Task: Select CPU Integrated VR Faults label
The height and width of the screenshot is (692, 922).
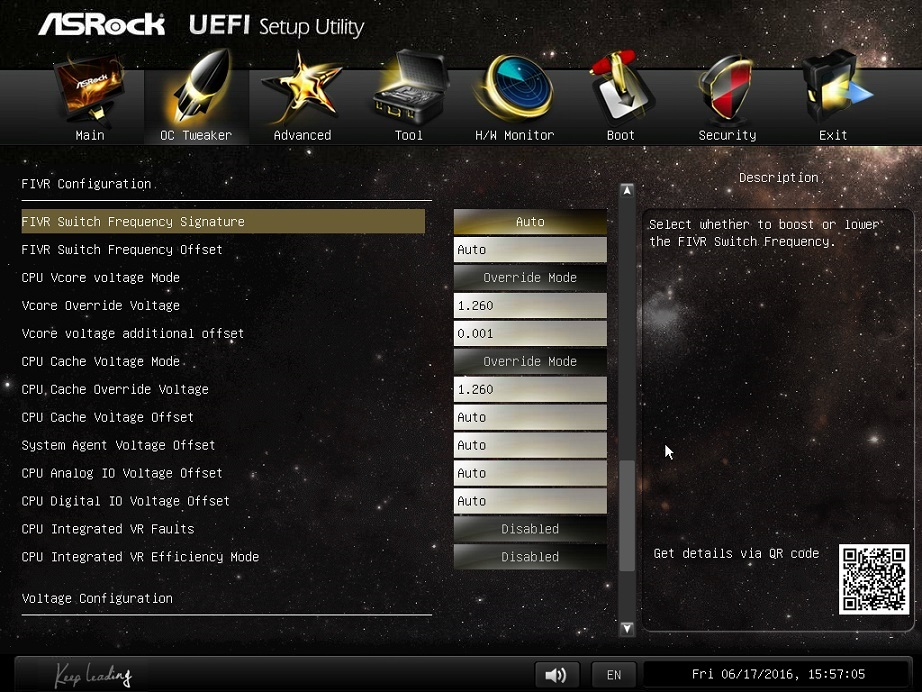Action: point(108,529)
